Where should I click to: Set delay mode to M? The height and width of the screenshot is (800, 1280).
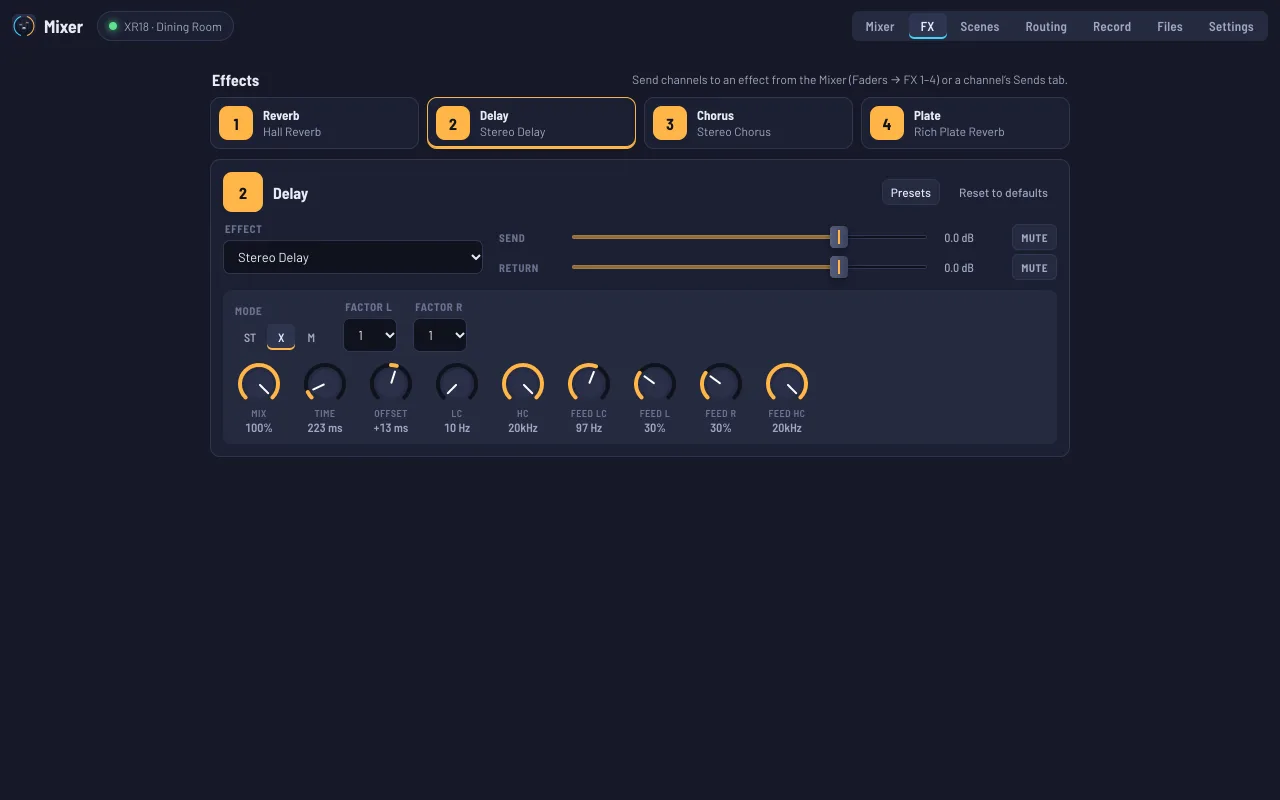click(x=311, y=338)
